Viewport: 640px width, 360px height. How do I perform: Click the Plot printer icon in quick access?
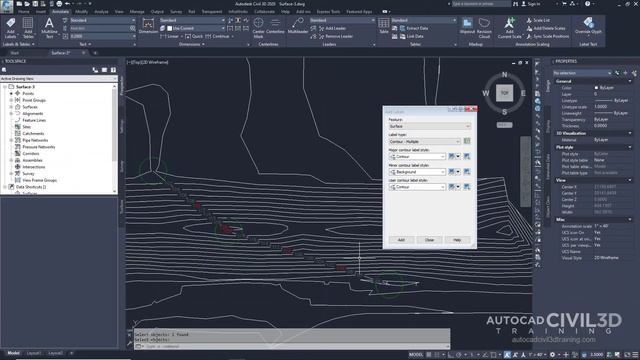click(x=59, y=4)
